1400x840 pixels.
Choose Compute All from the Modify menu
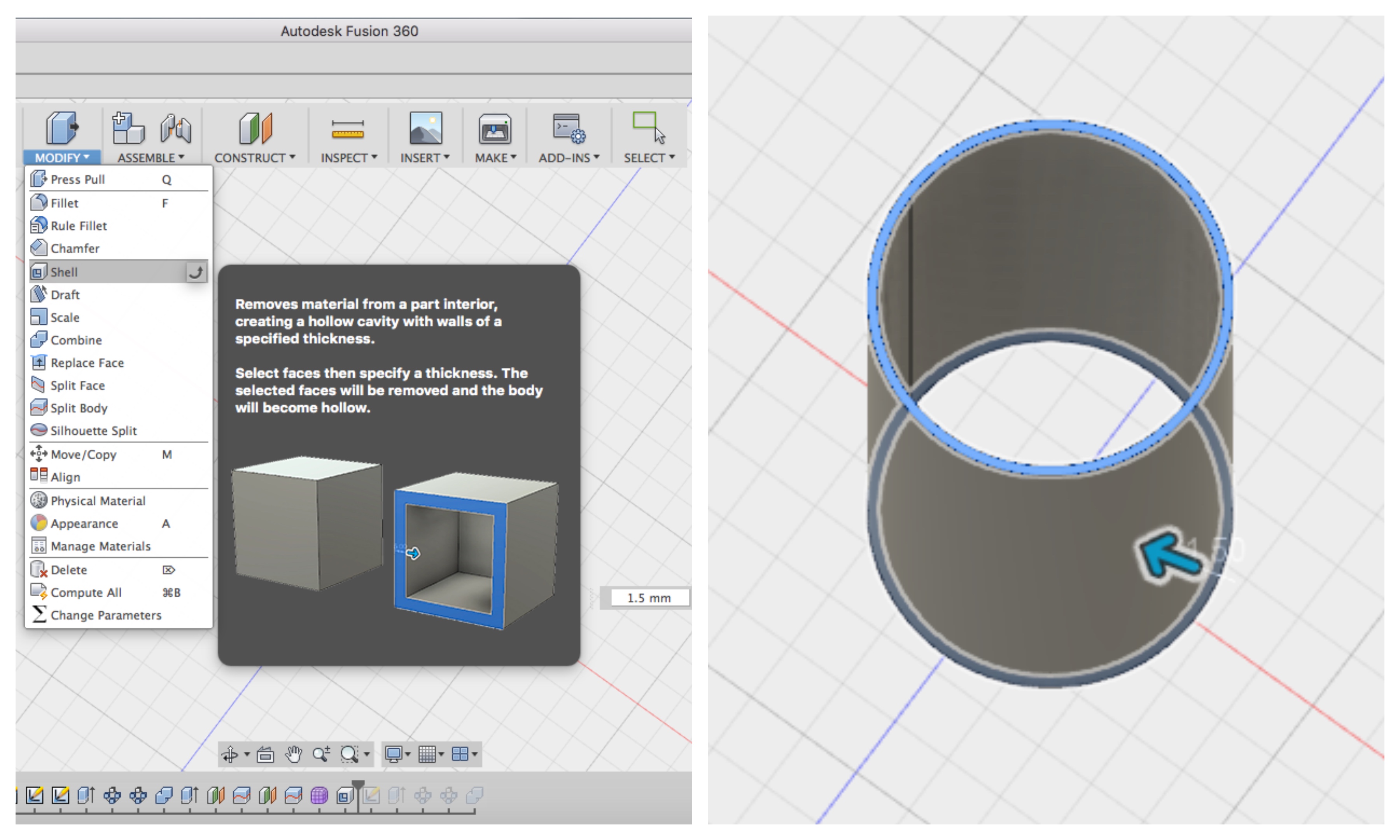[x=119, y=593]
